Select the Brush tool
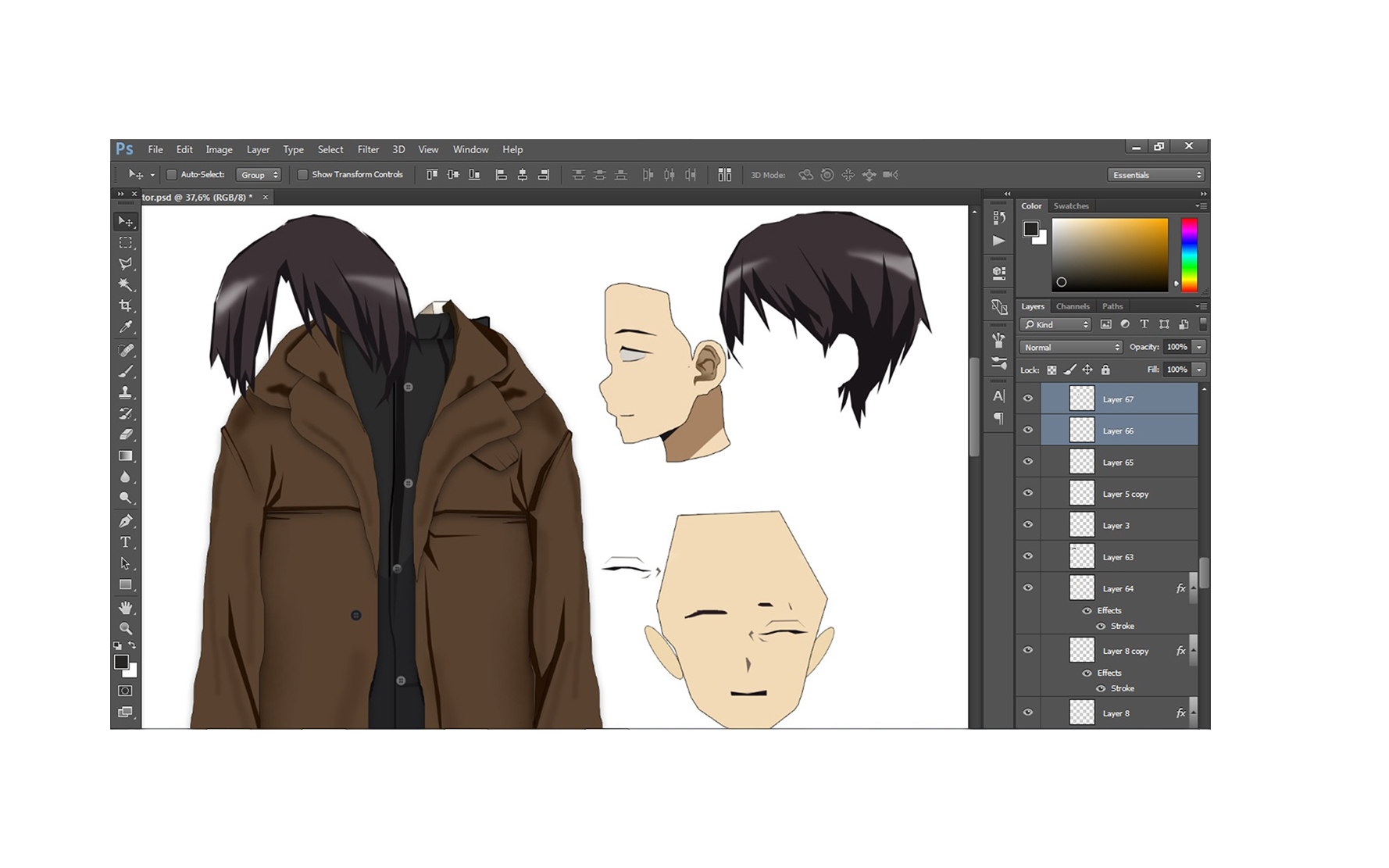 126,372
